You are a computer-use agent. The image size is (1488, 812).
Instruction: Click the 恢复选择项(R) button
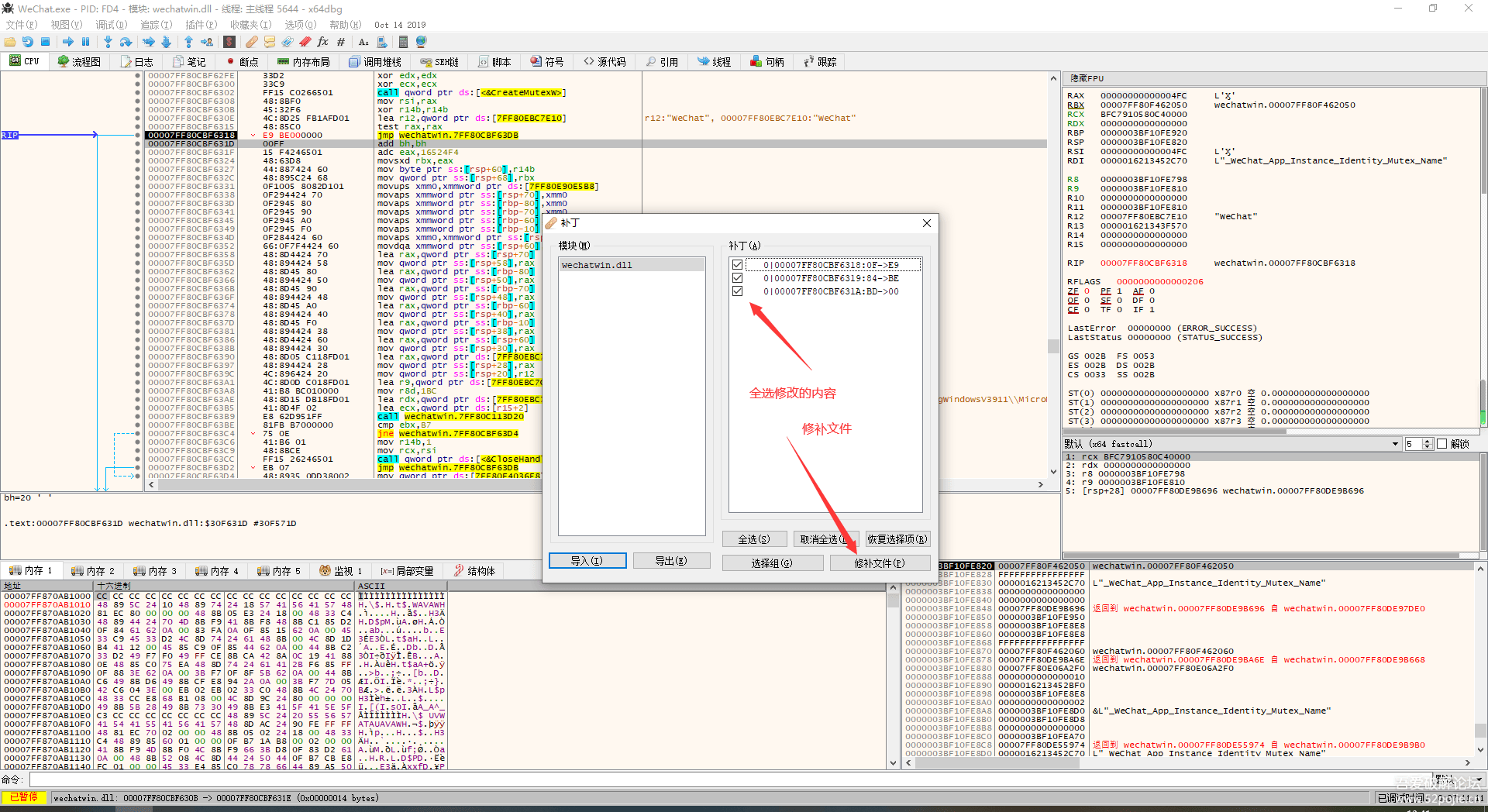(897, 539)
